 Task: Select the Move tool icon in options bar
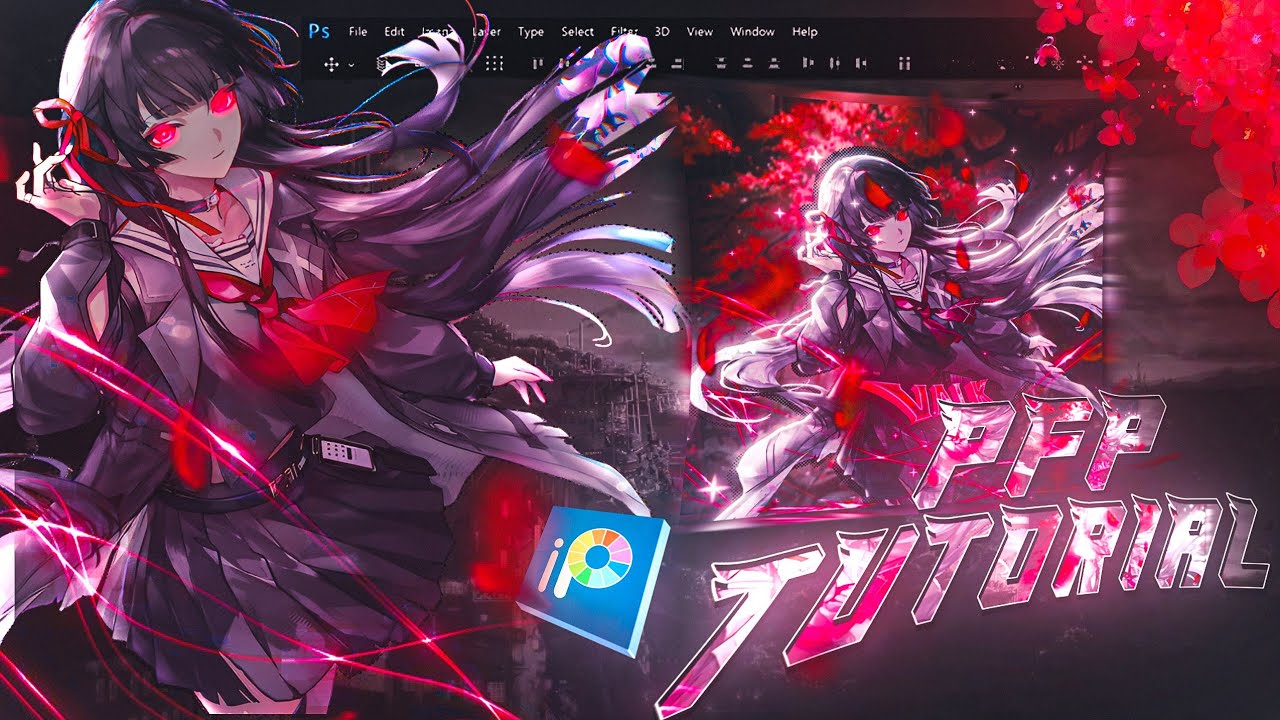tap(331, 64)
